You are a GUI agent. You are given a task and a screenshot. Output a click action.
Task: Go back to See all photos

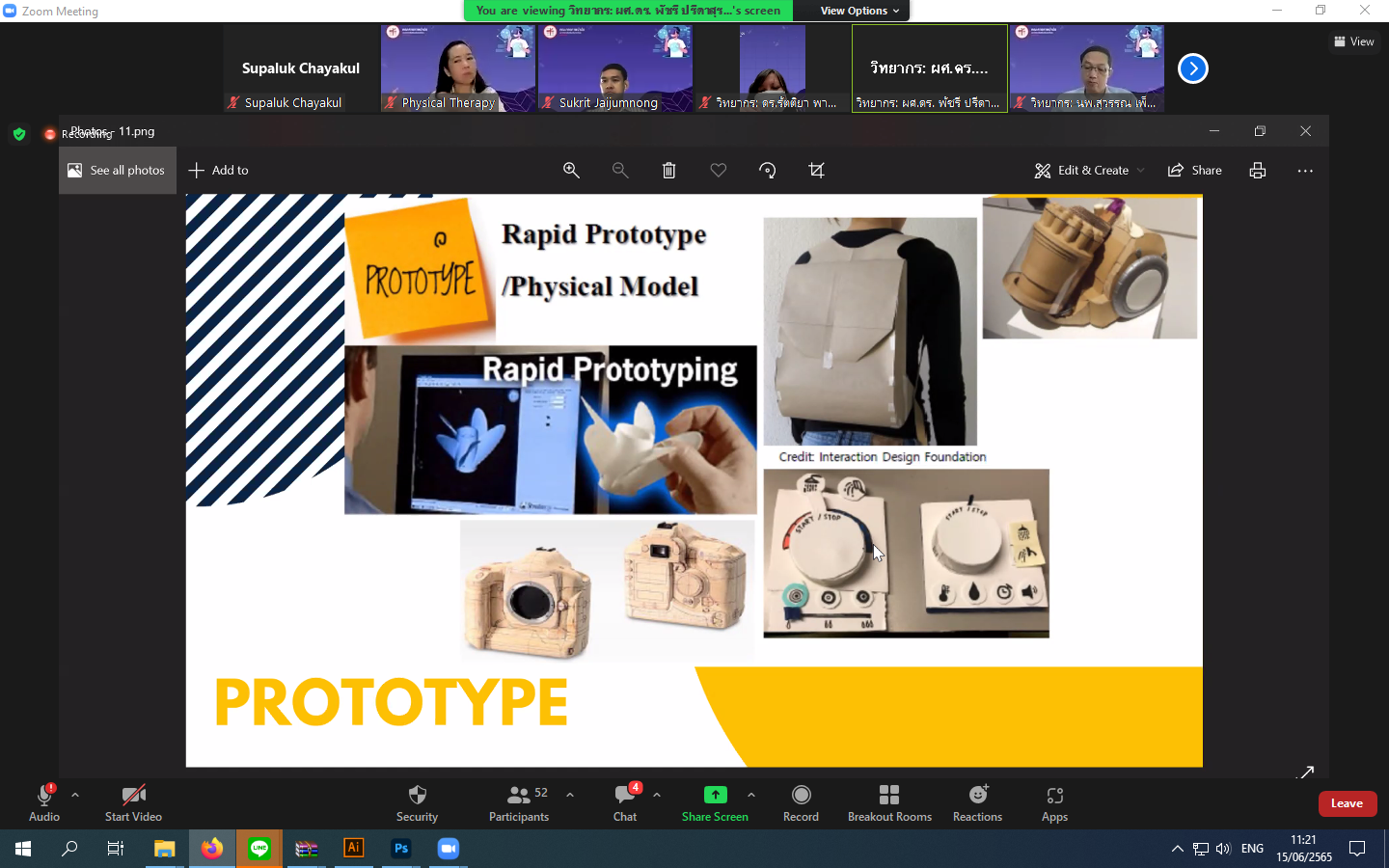click(118, 171)
